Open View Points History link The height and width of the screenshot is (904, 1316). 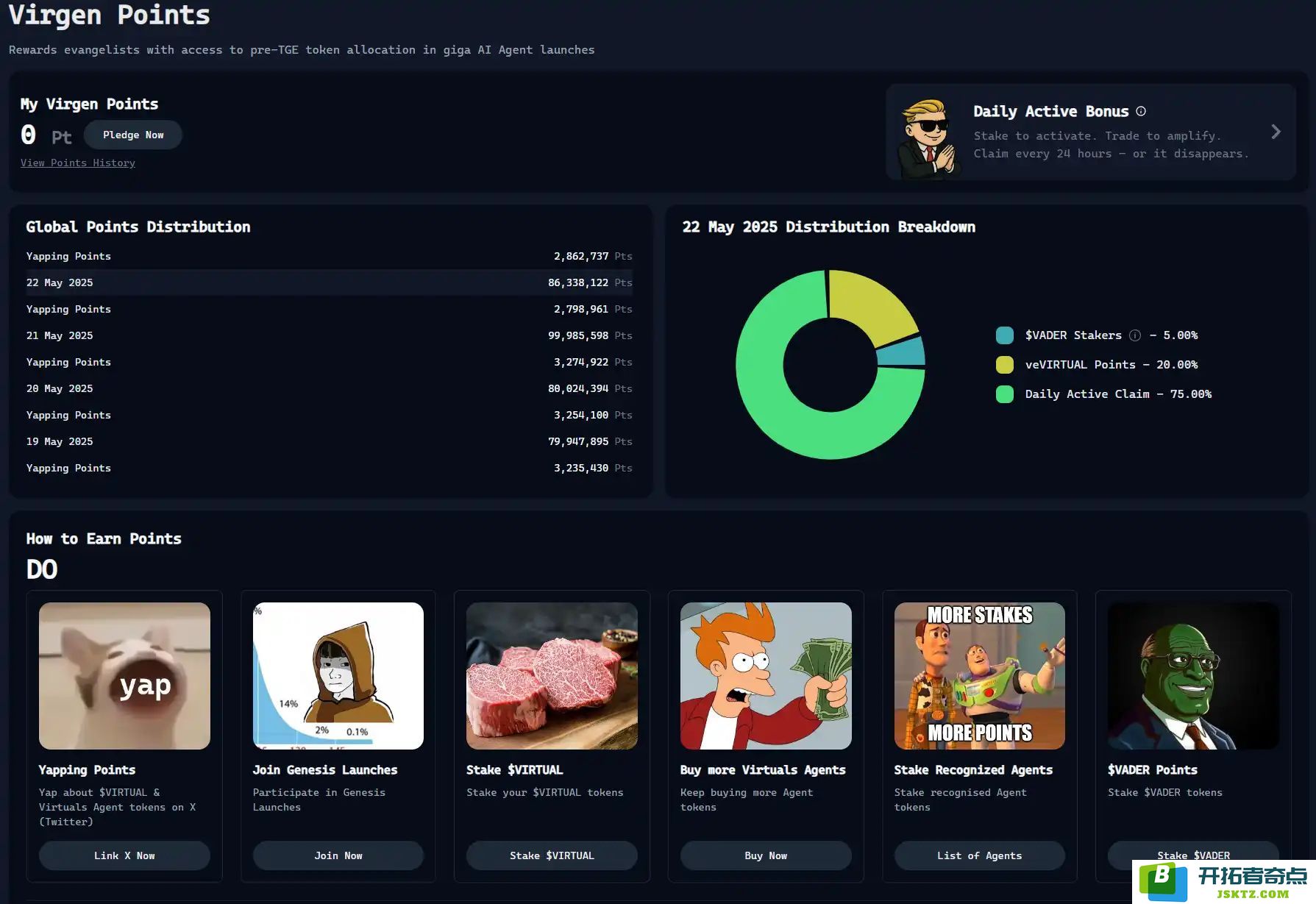coord(78,163)
